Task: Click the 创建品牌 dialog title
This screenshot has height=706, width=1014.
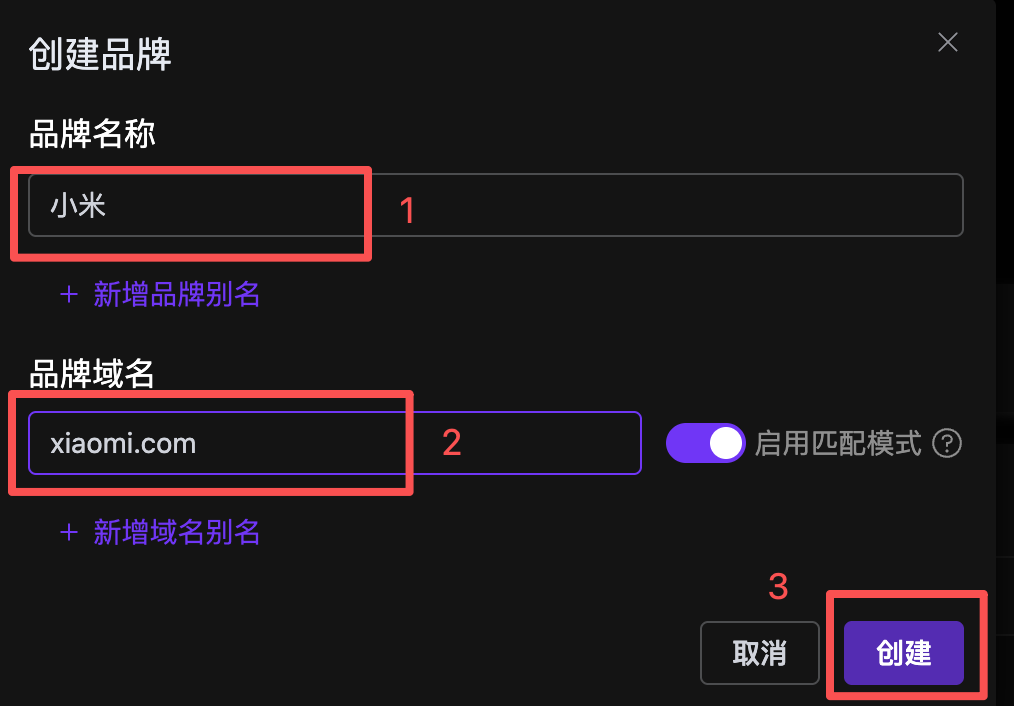Action: (x=100, y=54)
